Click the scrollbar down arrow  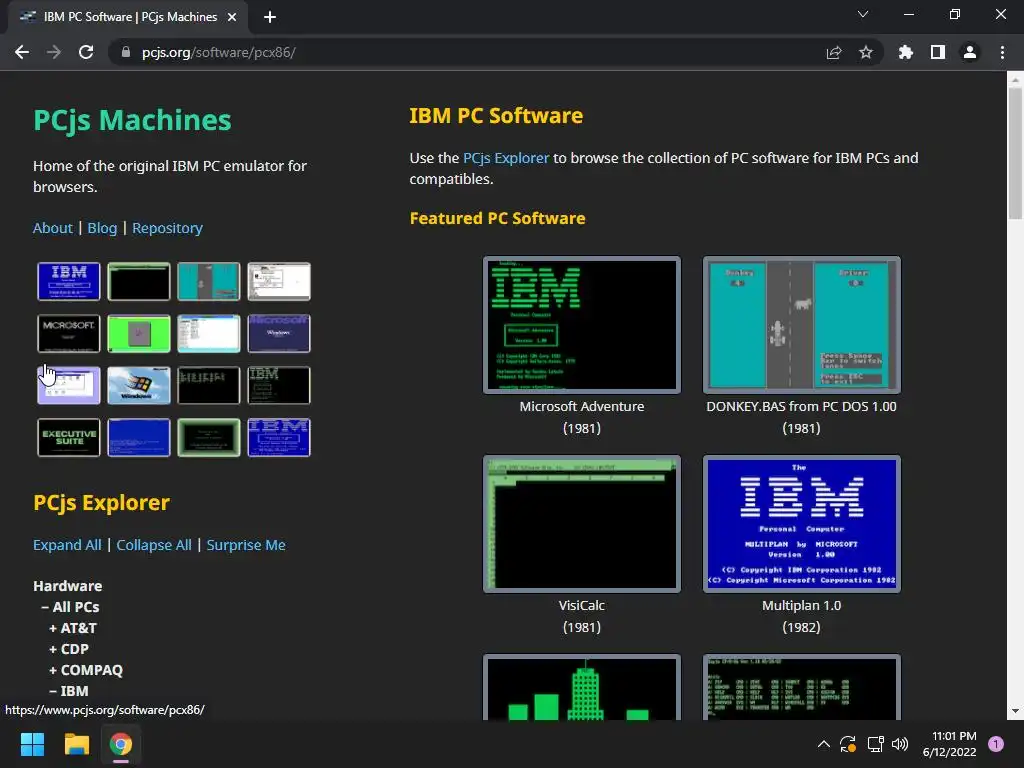[x=1015, y=711]
